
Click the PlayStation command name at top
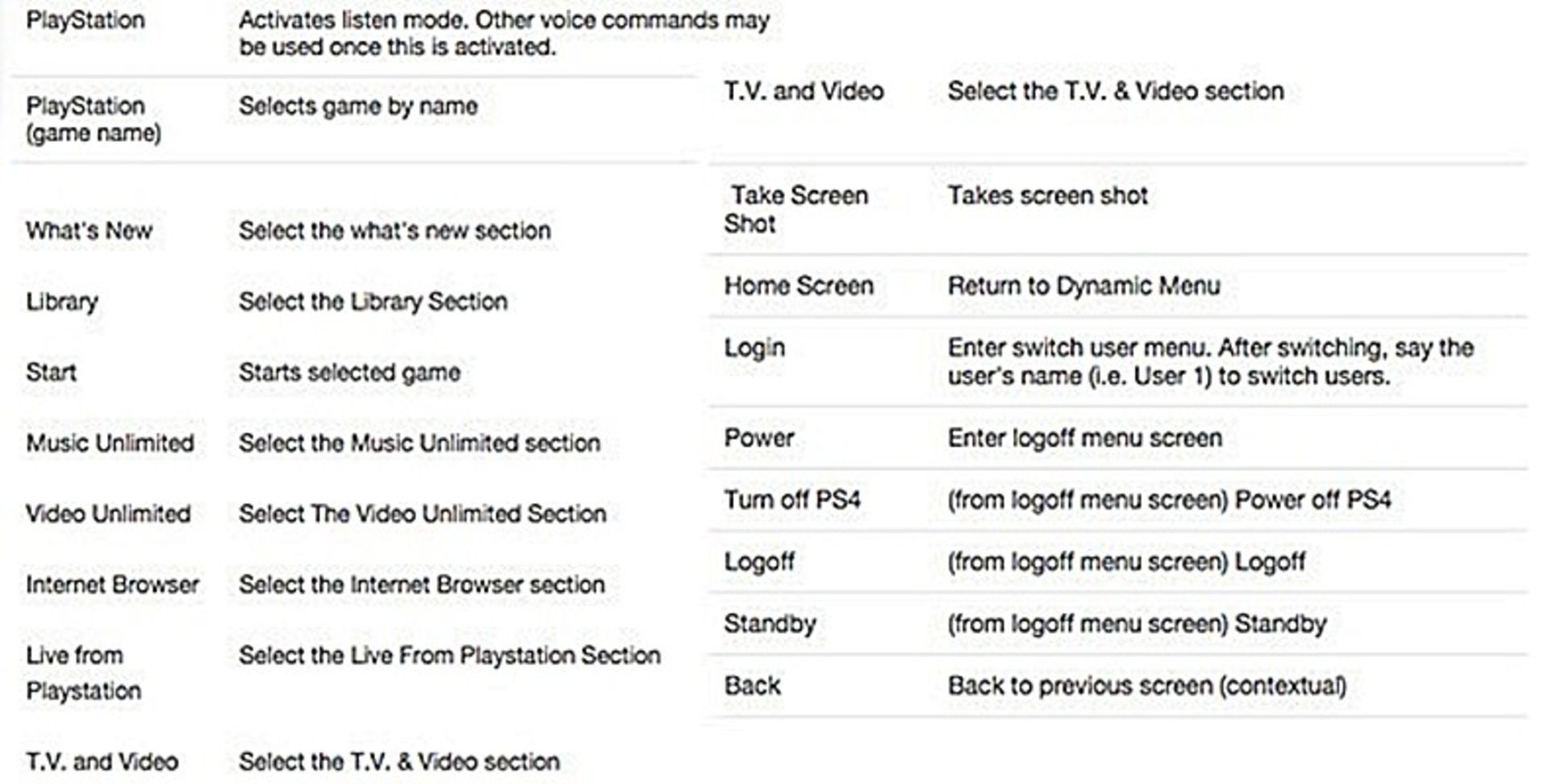(x=86, y=20)
